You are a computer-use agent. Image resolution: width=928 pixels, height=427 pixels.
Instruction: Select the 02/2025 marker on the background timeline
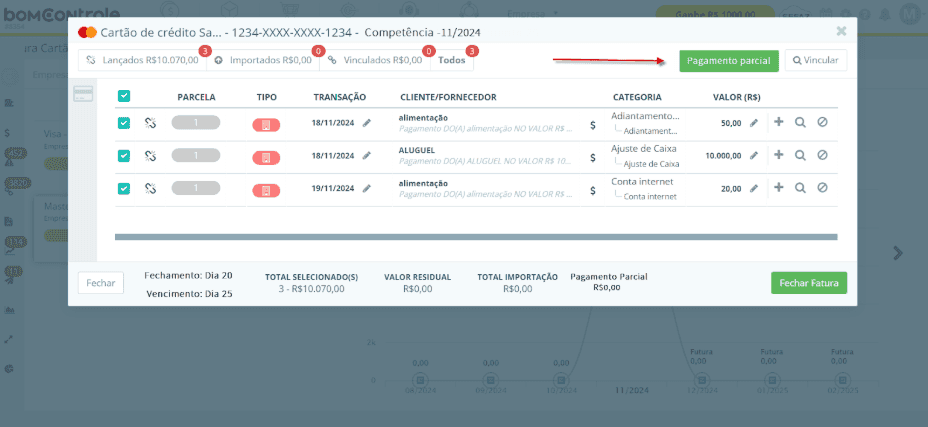(842, 379)
